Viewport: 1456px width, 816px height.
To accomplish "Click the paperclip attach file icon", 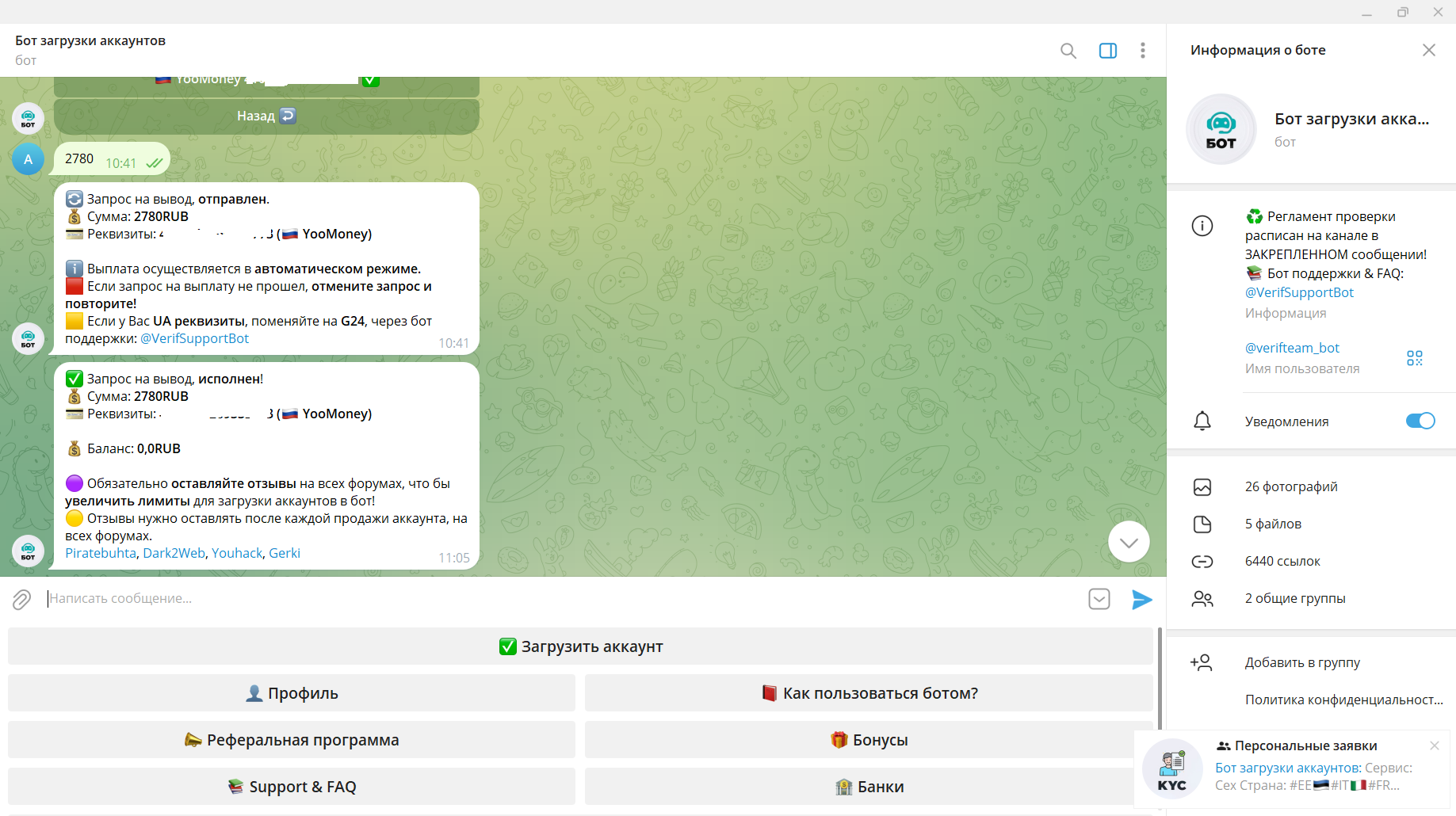I will (x=21, y=600).
